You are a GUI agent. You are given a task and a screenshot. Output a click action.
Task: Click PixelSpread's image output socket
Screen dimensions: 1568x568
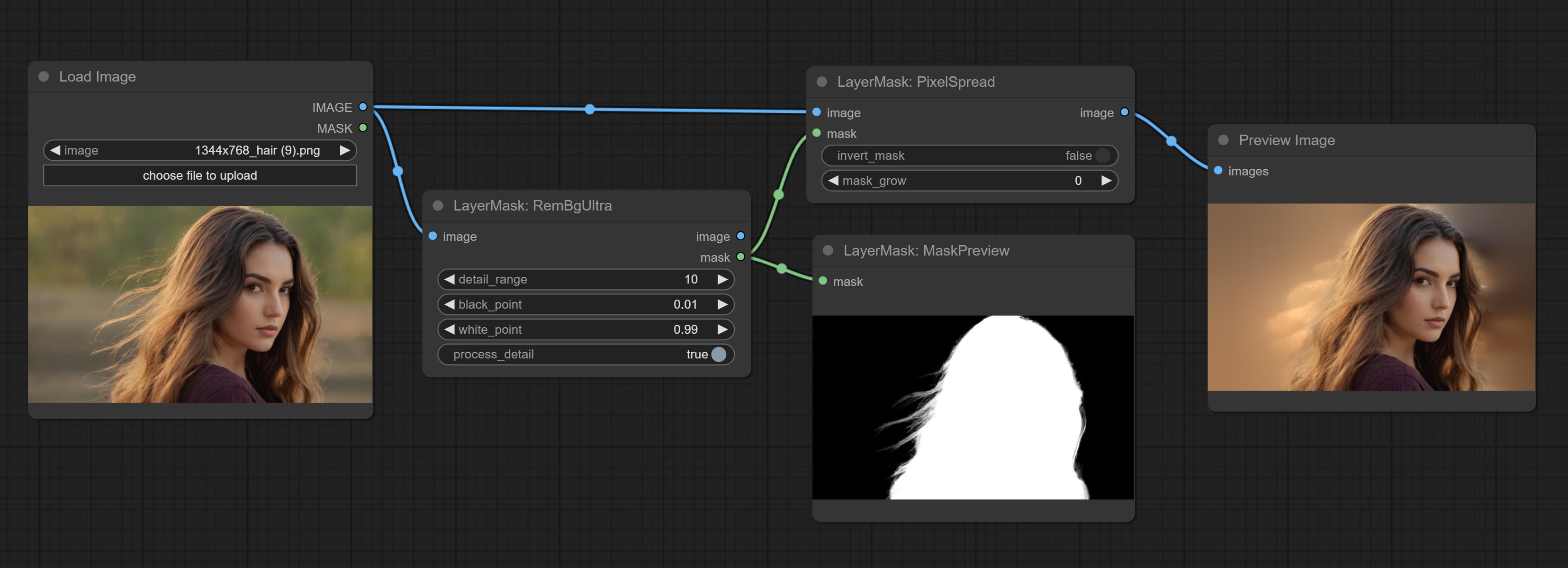coord(1124,112)
